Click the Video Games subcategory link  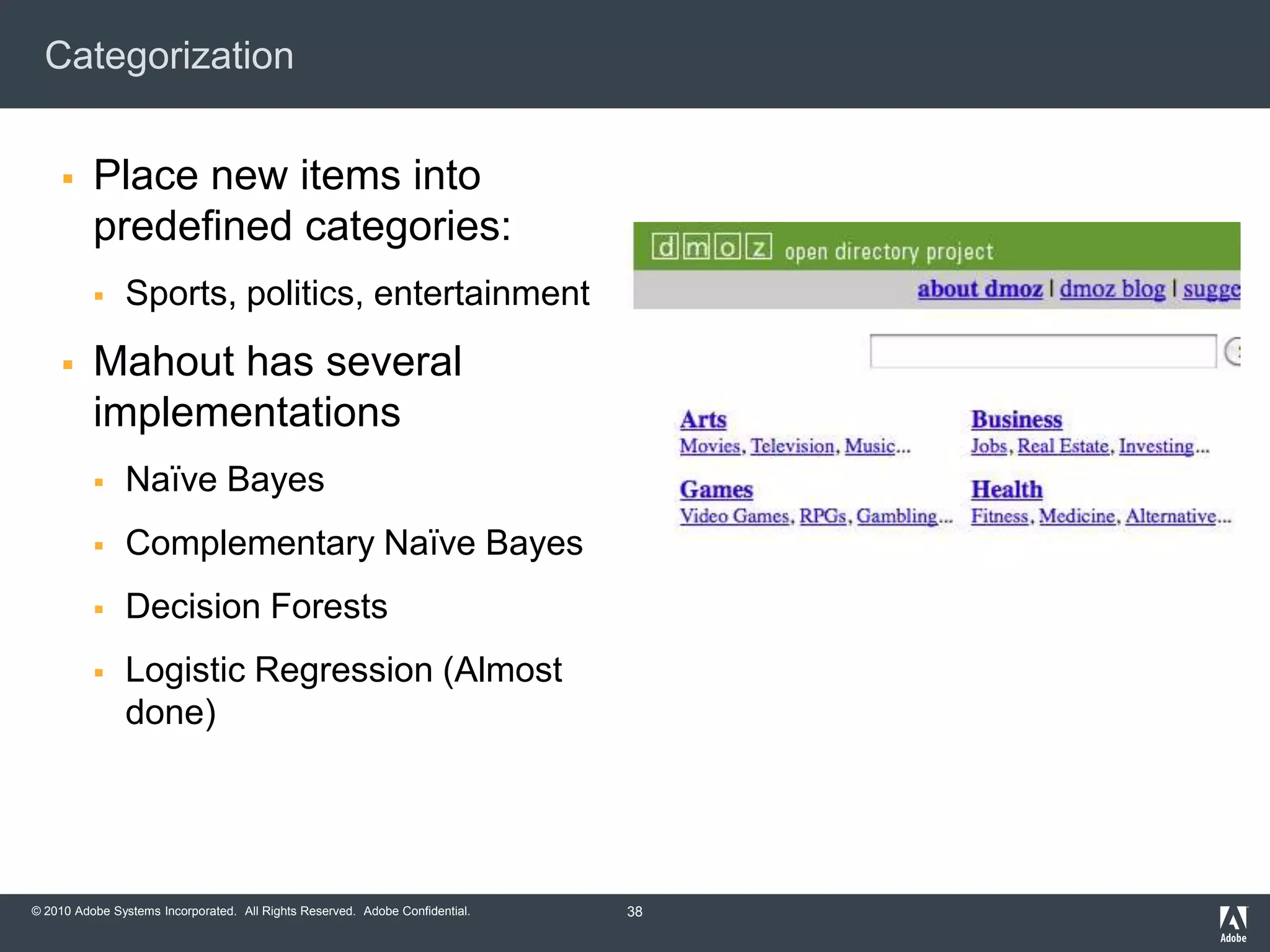(x=734, y=516)
